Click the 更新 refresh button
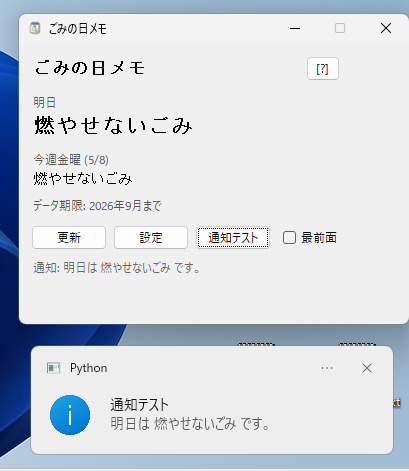 (69, 238)
